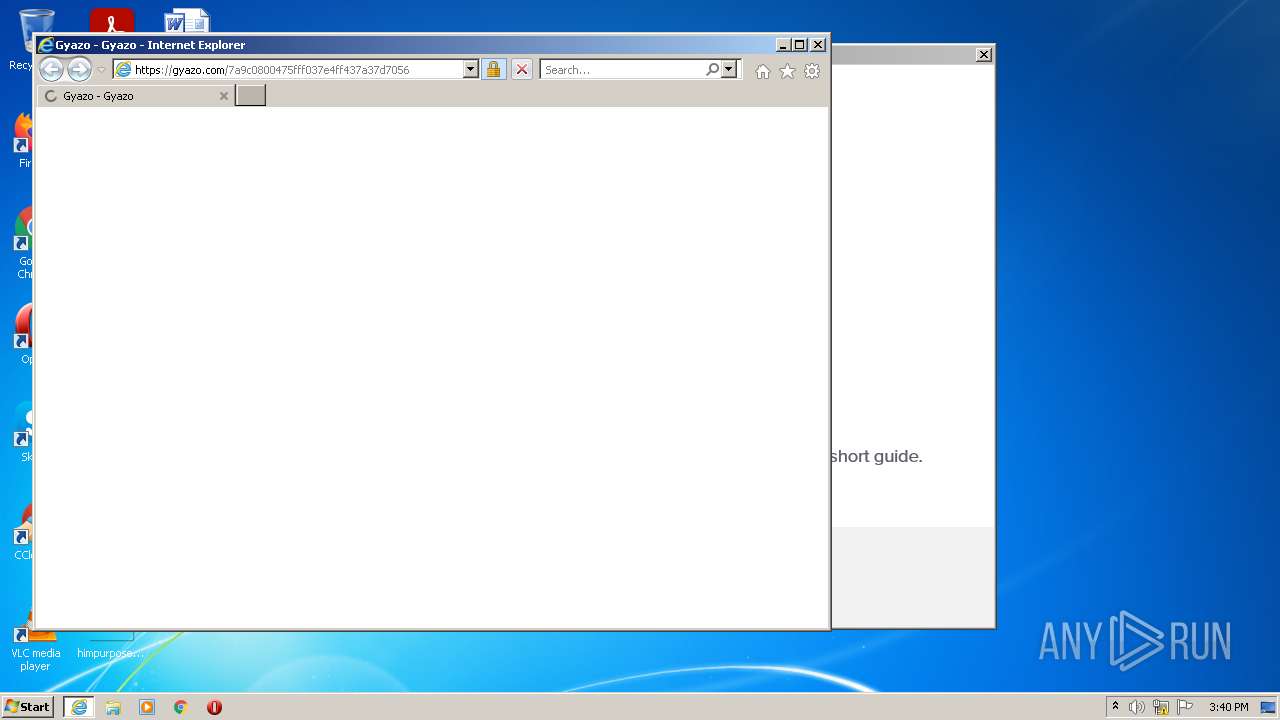Image resolution: width=1280 pixels, height=720 pixels.
Task: Click Show desktop button at taskbar end
Action: 1270,707
